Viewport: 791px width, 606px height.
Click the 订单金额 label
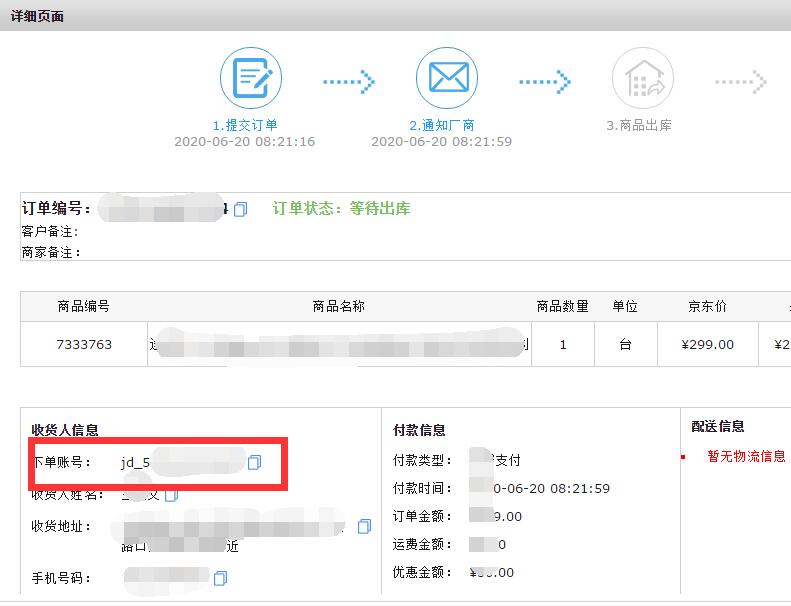[x=423, y=516]
